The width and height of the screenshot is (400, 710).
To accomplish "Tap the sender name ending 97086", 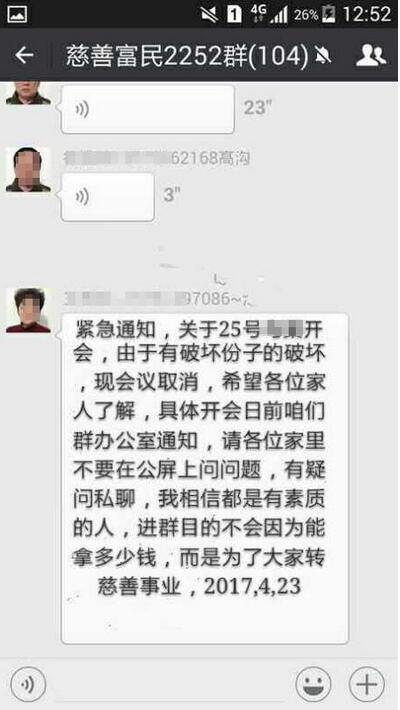I will click(x=159, y=299).
